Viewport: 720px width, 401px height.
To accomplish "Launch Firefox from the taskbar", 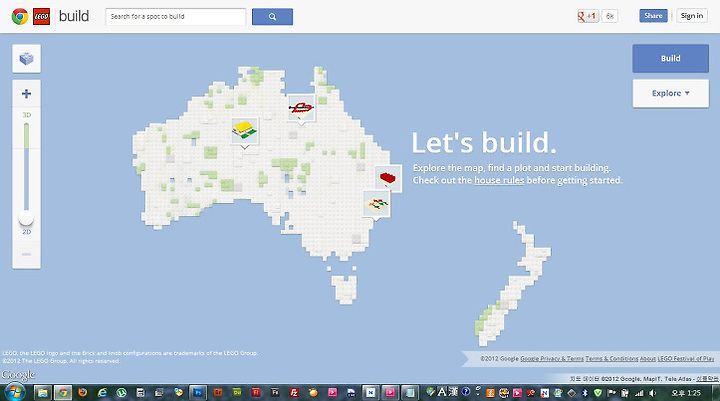I will tap(83, 392).
